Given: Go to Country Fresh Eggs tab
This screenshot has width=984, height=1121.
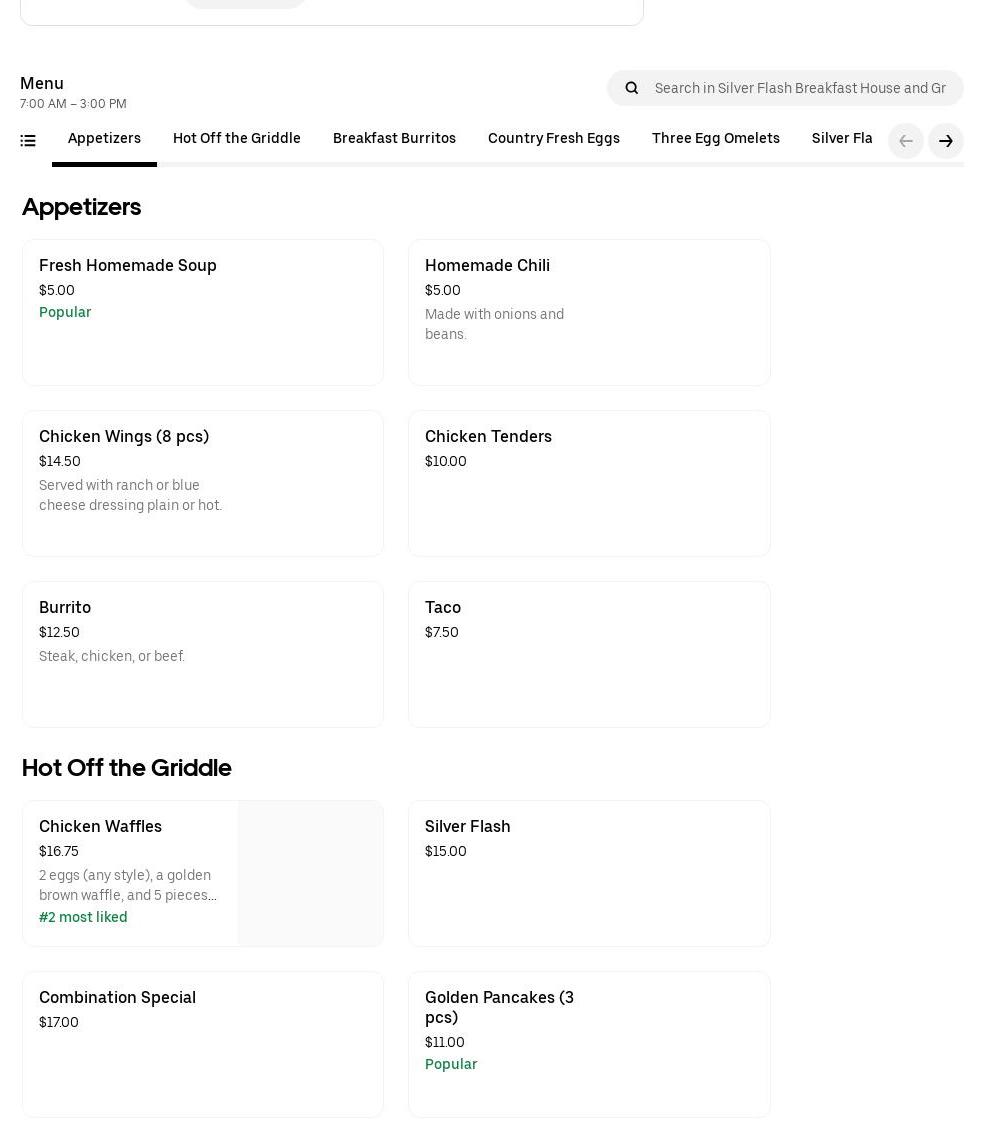Looking at the screenshot, I should pyautogui.click(x=553, y=139).
